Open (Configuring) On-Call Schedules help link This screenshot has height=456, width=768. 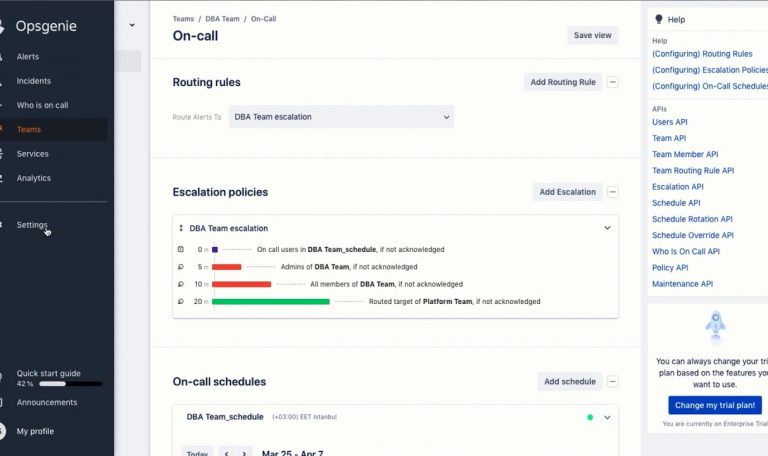[710, 86]
